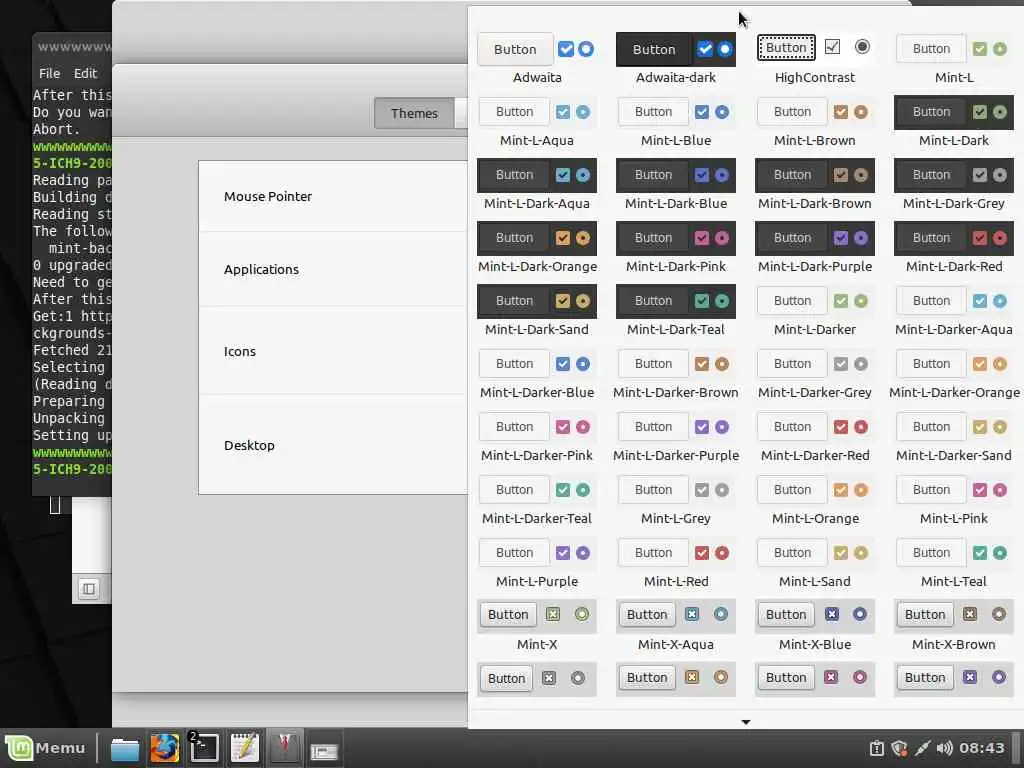Select the Mint-L-Dark-Blue theme
This screenshot has width=1024, height=768.
click(x=676, y=185)
